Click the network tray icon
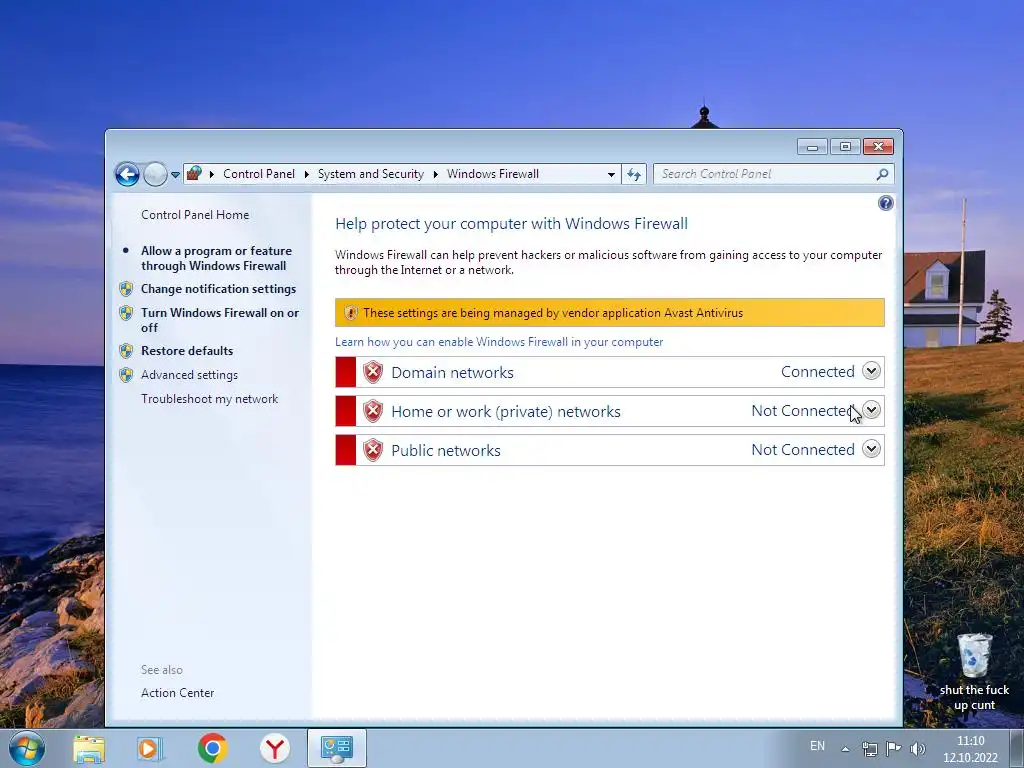The image size is (1024, 768). click(869, 749)
